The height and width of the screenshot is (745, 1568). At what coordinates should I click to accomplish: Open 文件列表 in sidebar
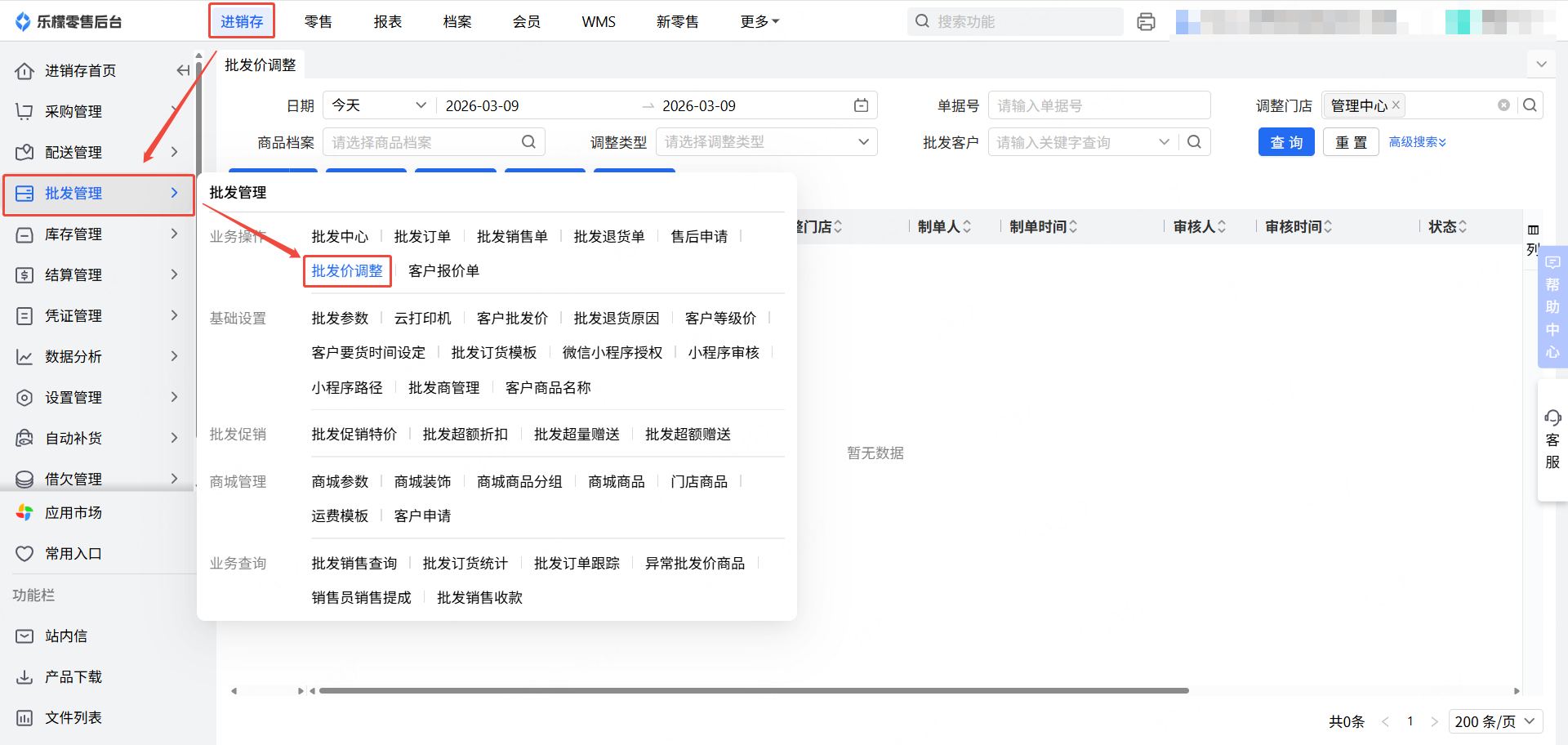[73, 718]
